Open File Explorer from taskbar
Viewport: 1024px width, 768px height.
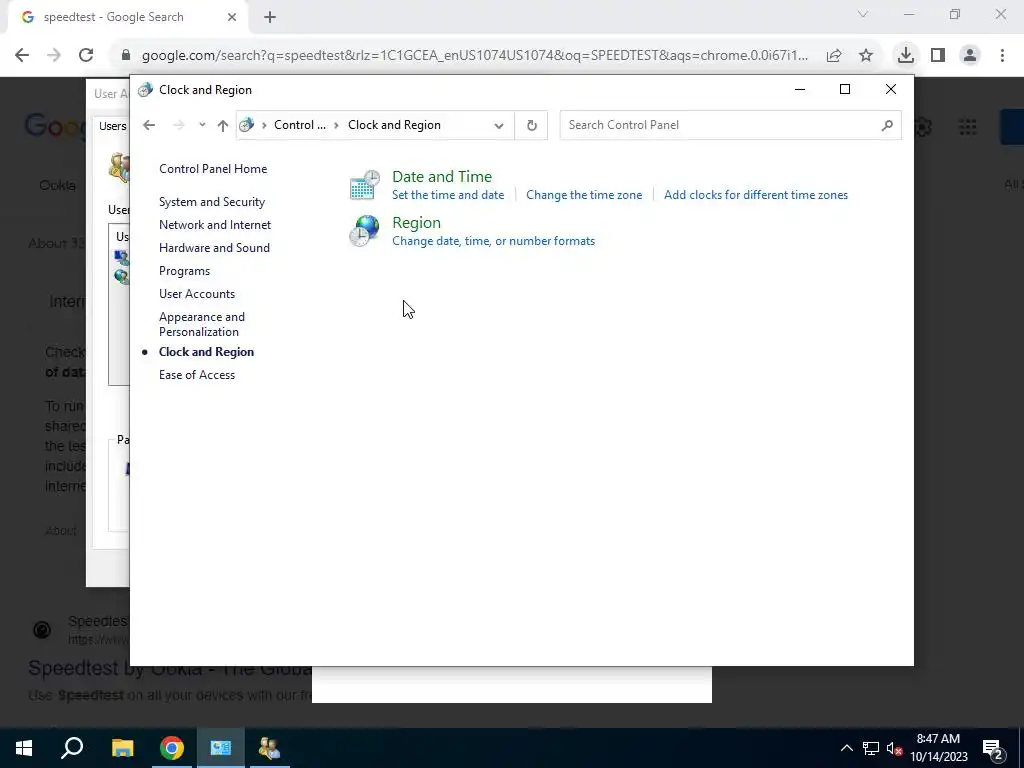122,748
